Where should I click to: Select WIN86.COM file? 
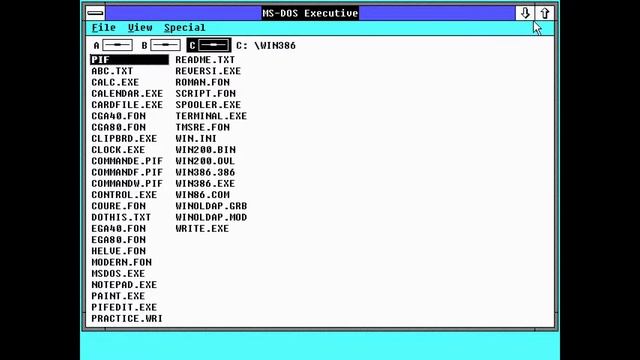coord(202,195)
